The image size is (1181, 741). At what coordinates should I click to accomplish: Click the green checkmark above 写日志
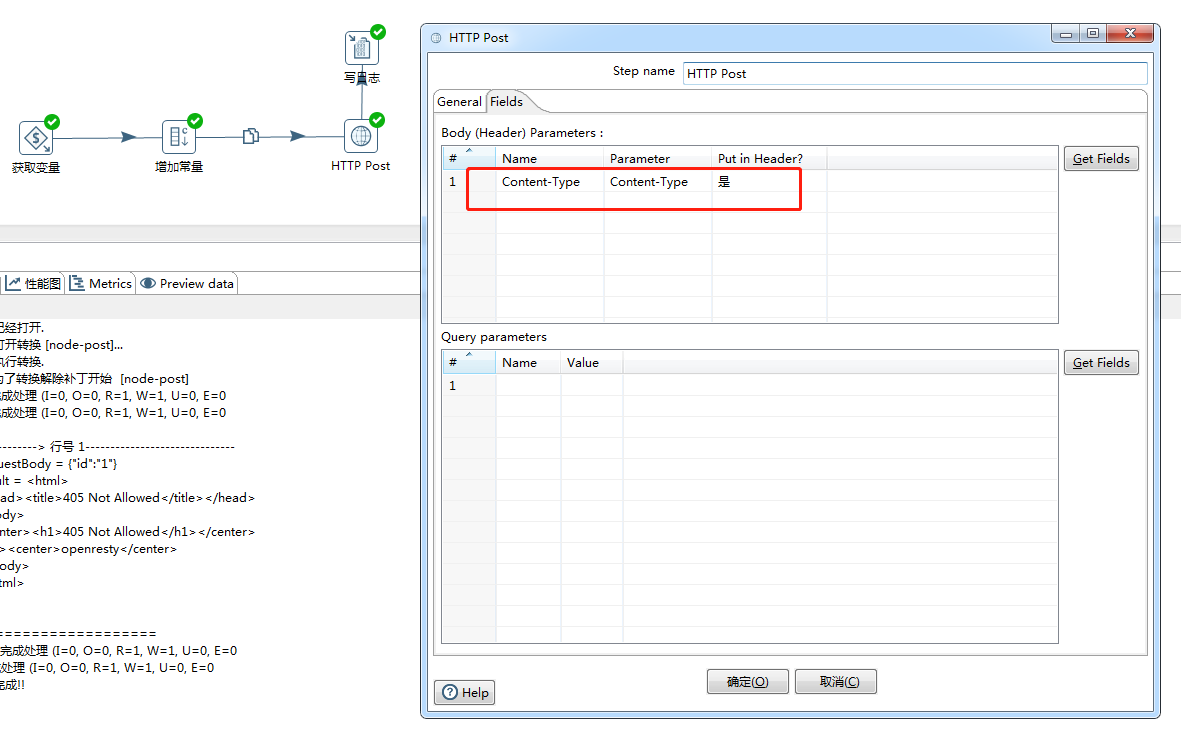coord(376,31)
